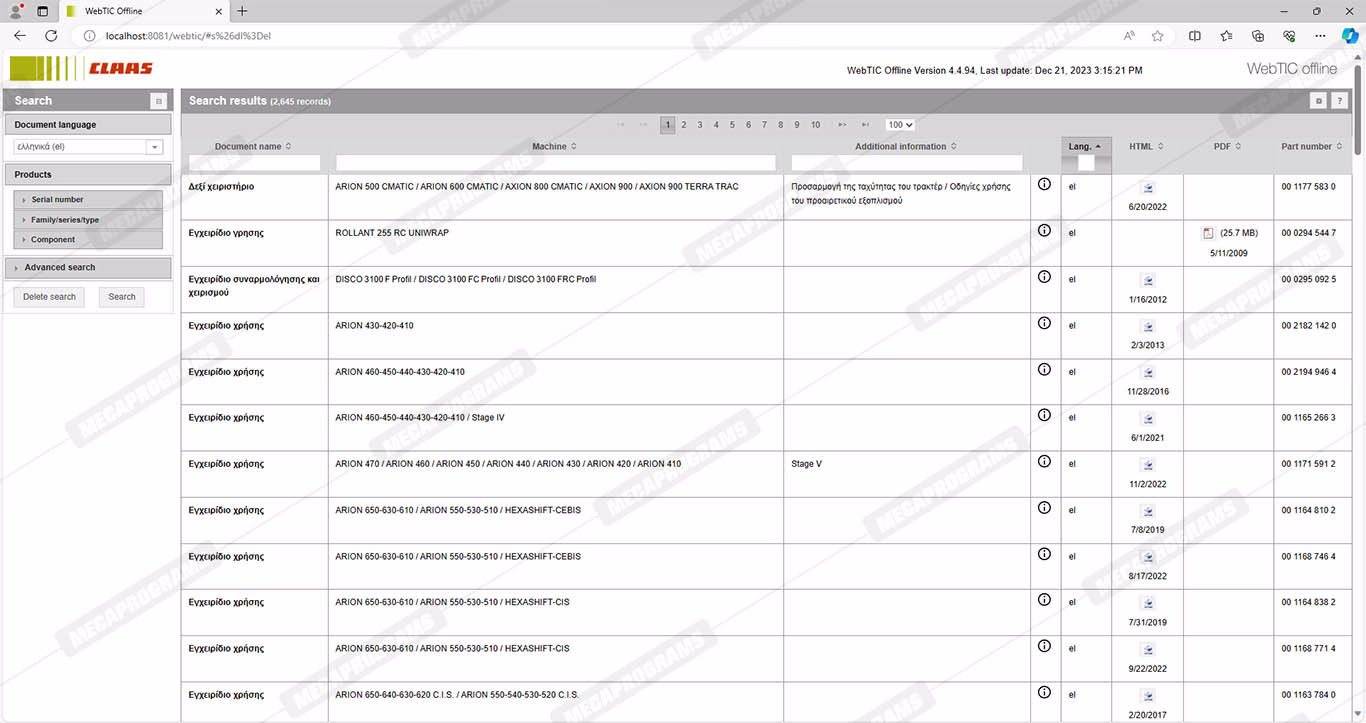Image resolution: width=1366 pixels, height=723 pixels.
Task: Open info icon for ARION 460-450-440-430-420-410 / Stage IV
Action: [1044, 416]
